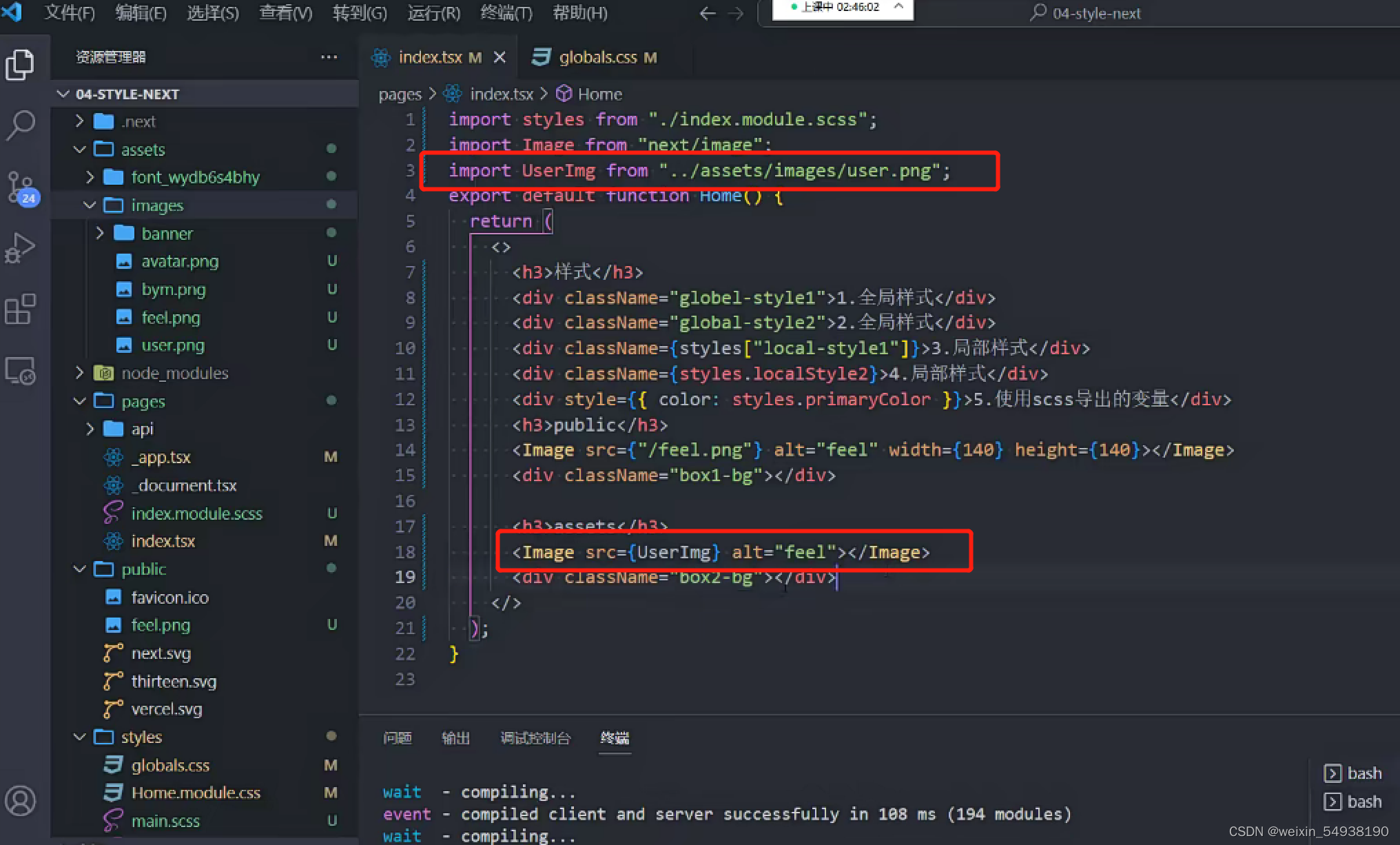The image size is (1400, 845).
Task: Open the Run and Debug view
Action: pos(20,248)
